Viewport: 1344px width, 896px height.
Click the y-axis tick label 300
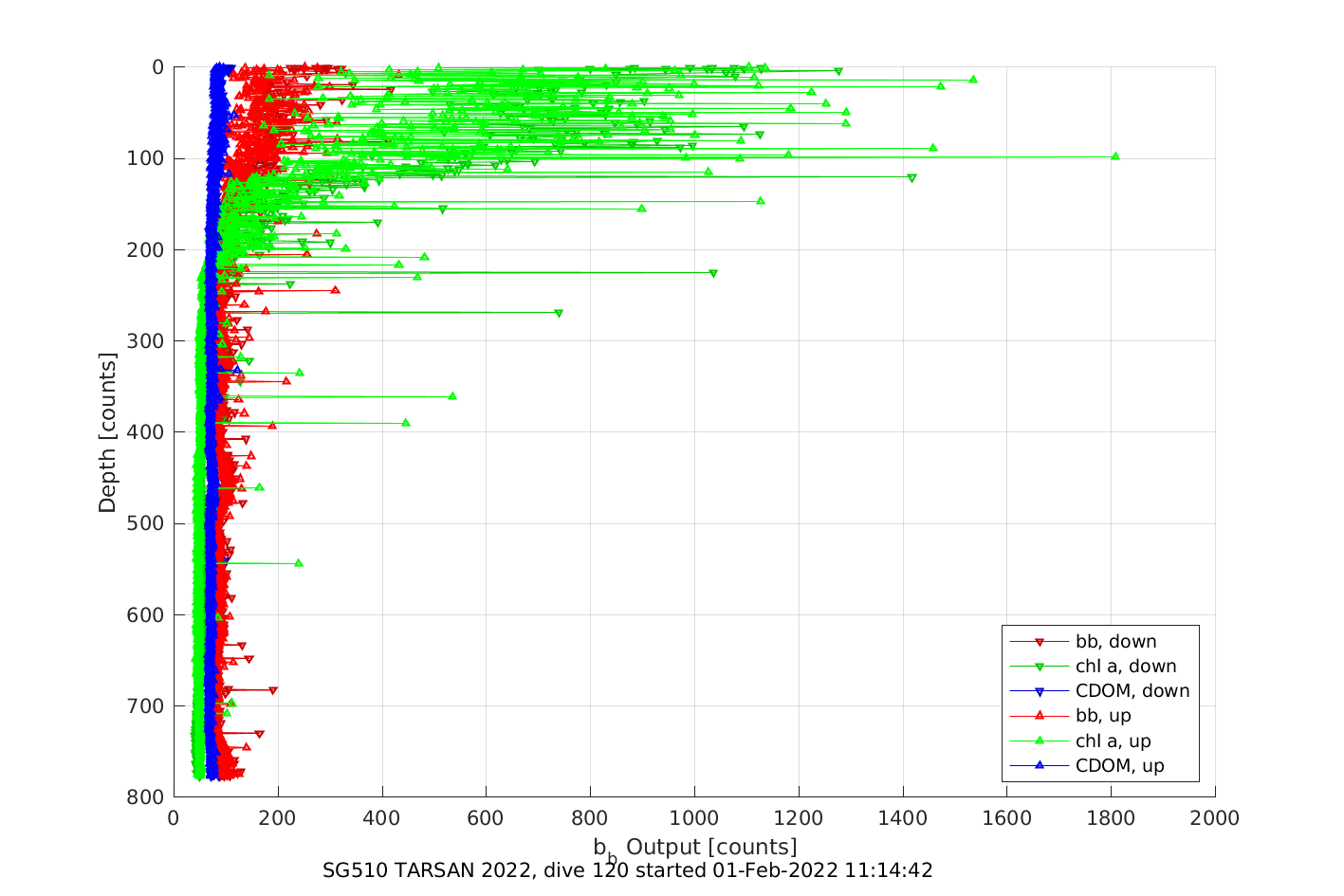[x=145, y=341]
